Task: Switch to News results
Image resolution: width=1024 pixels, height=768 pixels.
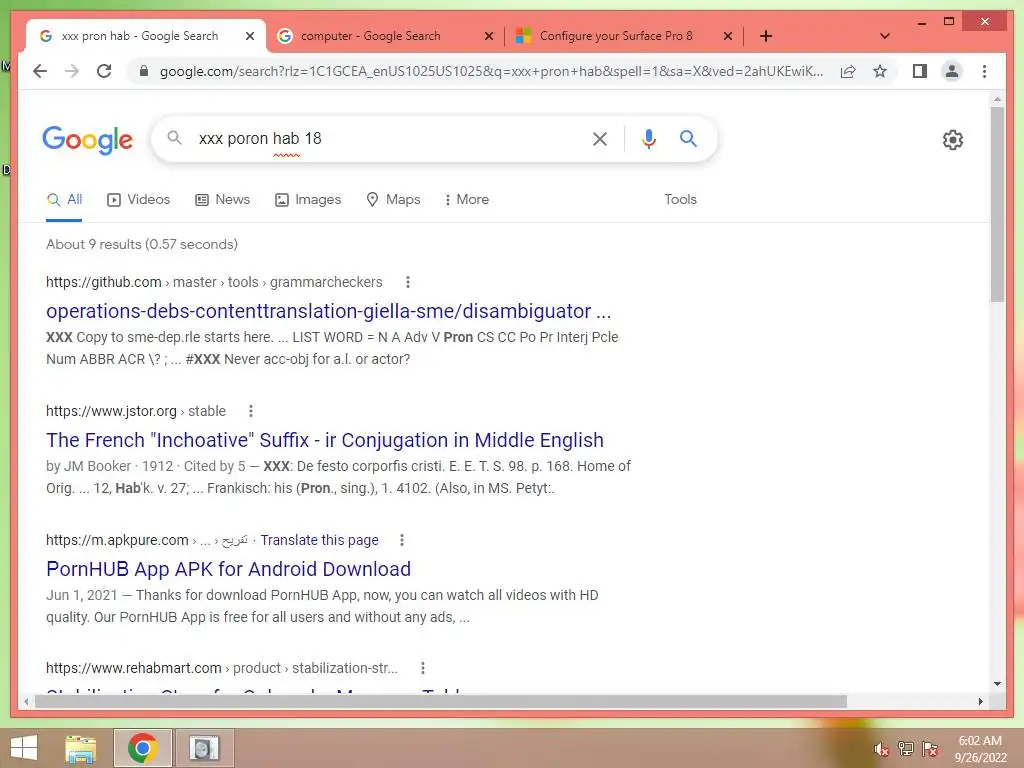Action: (x=223, y=199)
